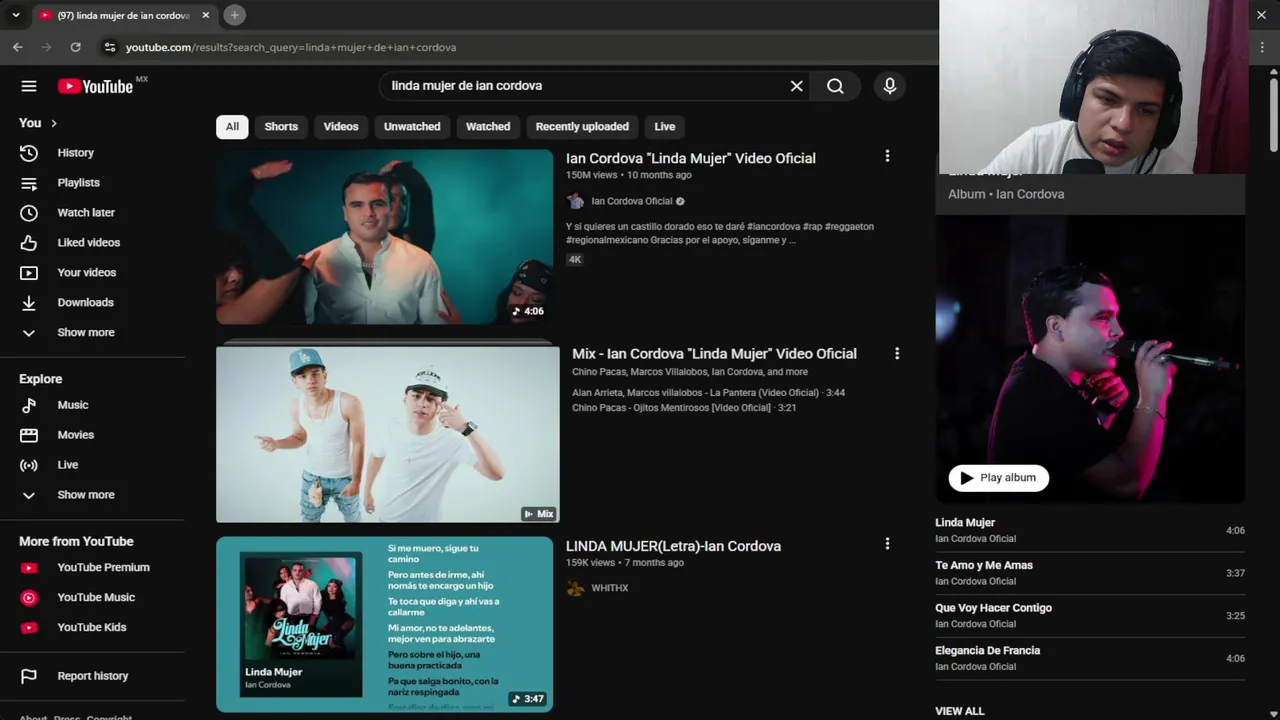Open Report history in the sidebar

point(92,676)
